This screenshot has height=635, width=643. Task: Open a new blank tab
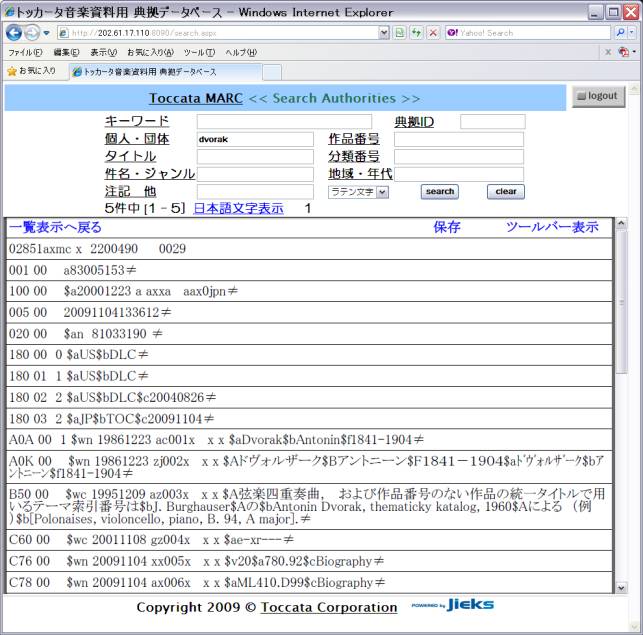pyautogui.click(x=272, y=72)
